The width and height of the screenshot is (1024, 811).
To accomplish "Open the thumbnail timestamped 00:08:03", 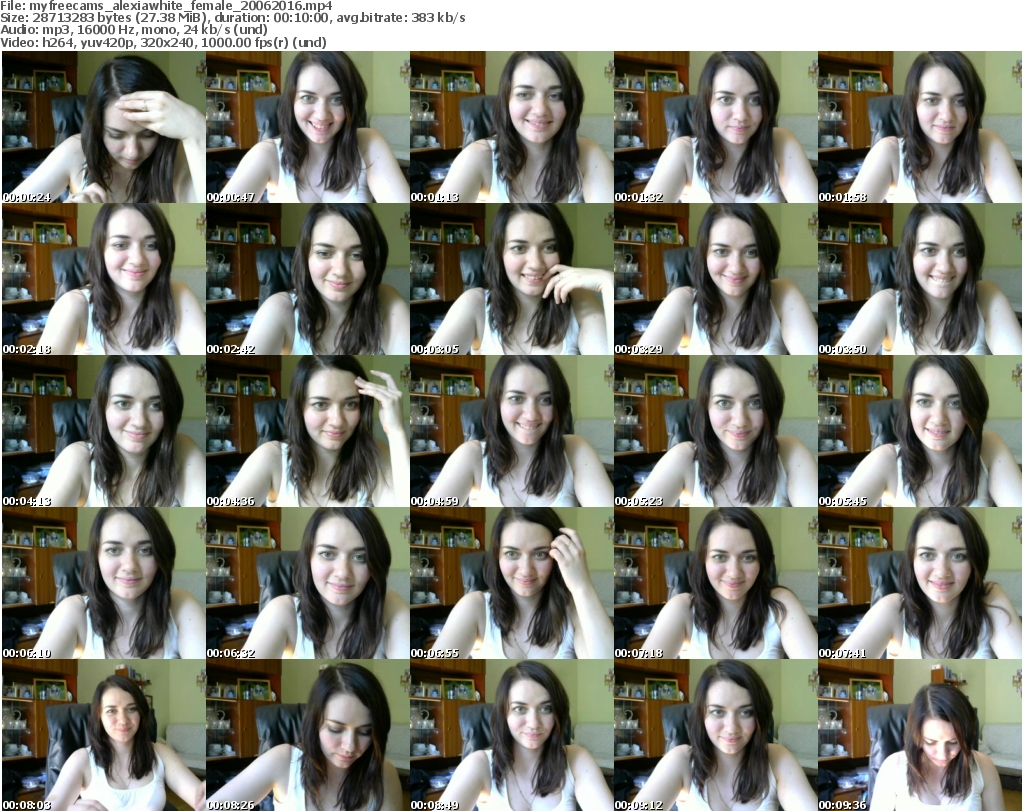I will click(x=104, y=735).
